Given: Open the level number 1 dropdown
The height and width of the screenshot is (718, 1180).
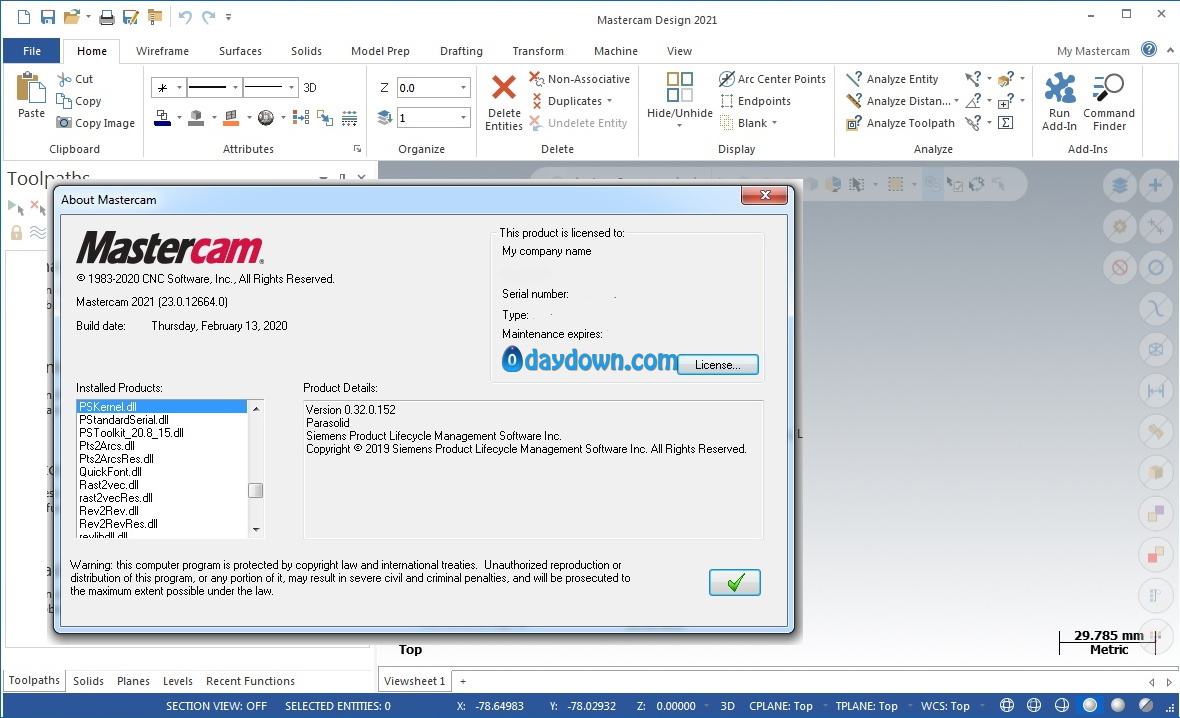Looking at the screenshot, I should [x=463, y=117].
